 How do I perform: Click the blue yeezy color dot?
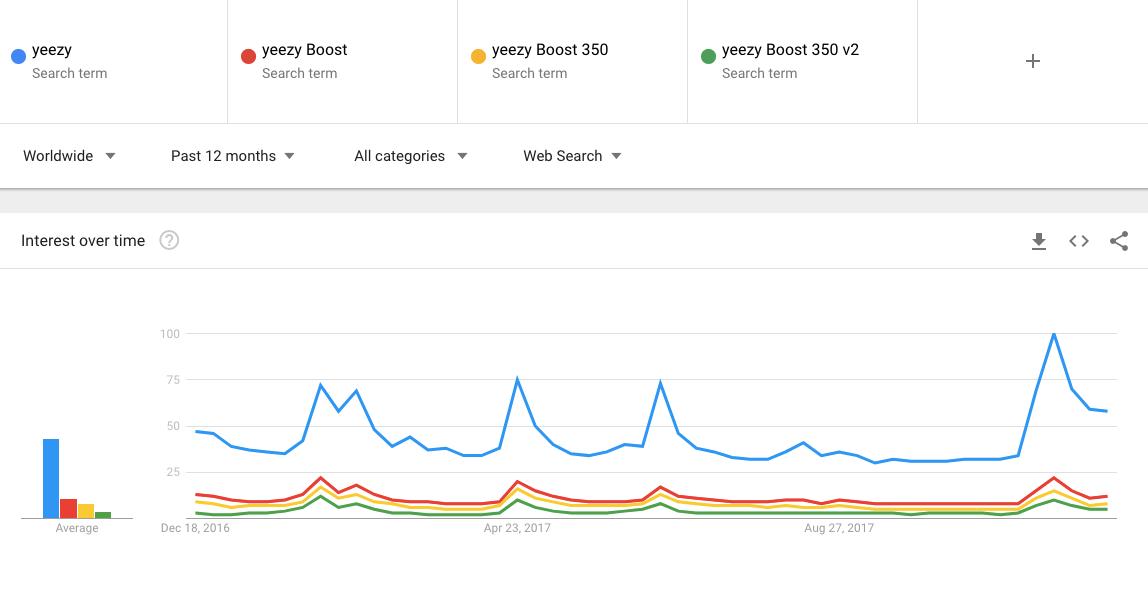click(18, 56)
